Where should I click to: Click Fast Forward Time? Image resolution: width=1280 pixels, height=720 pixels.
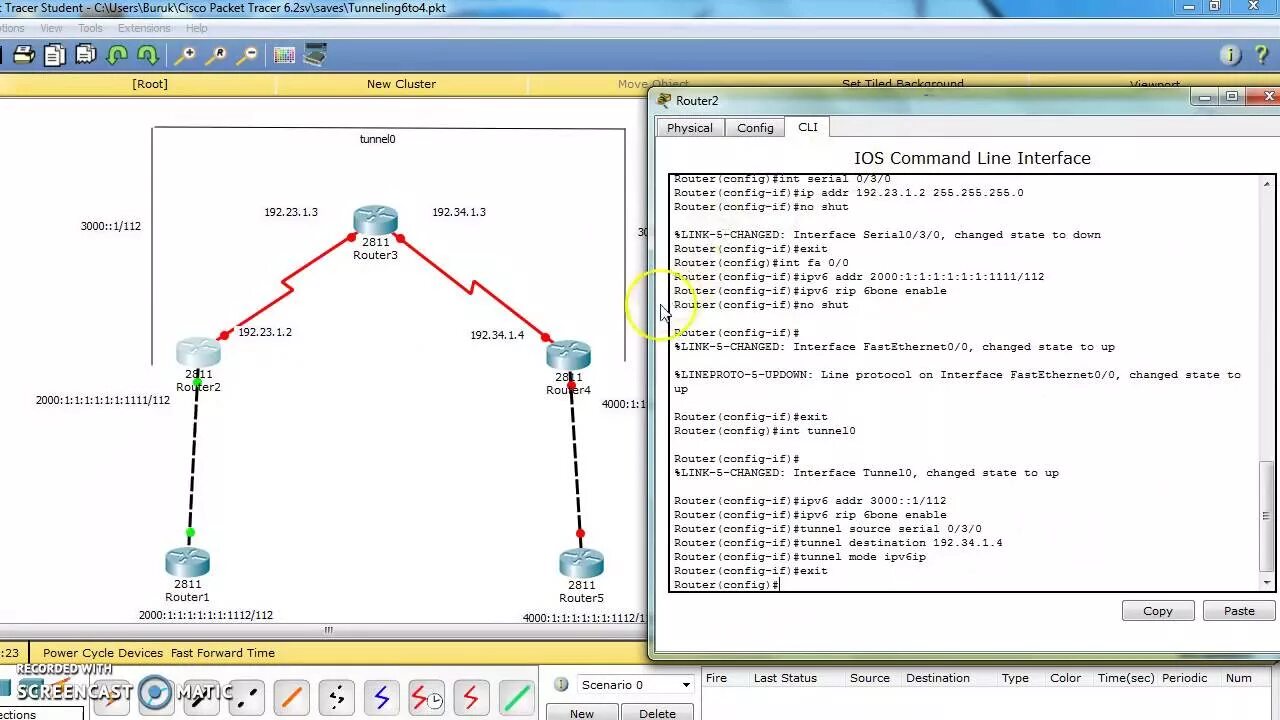(223, 653)
